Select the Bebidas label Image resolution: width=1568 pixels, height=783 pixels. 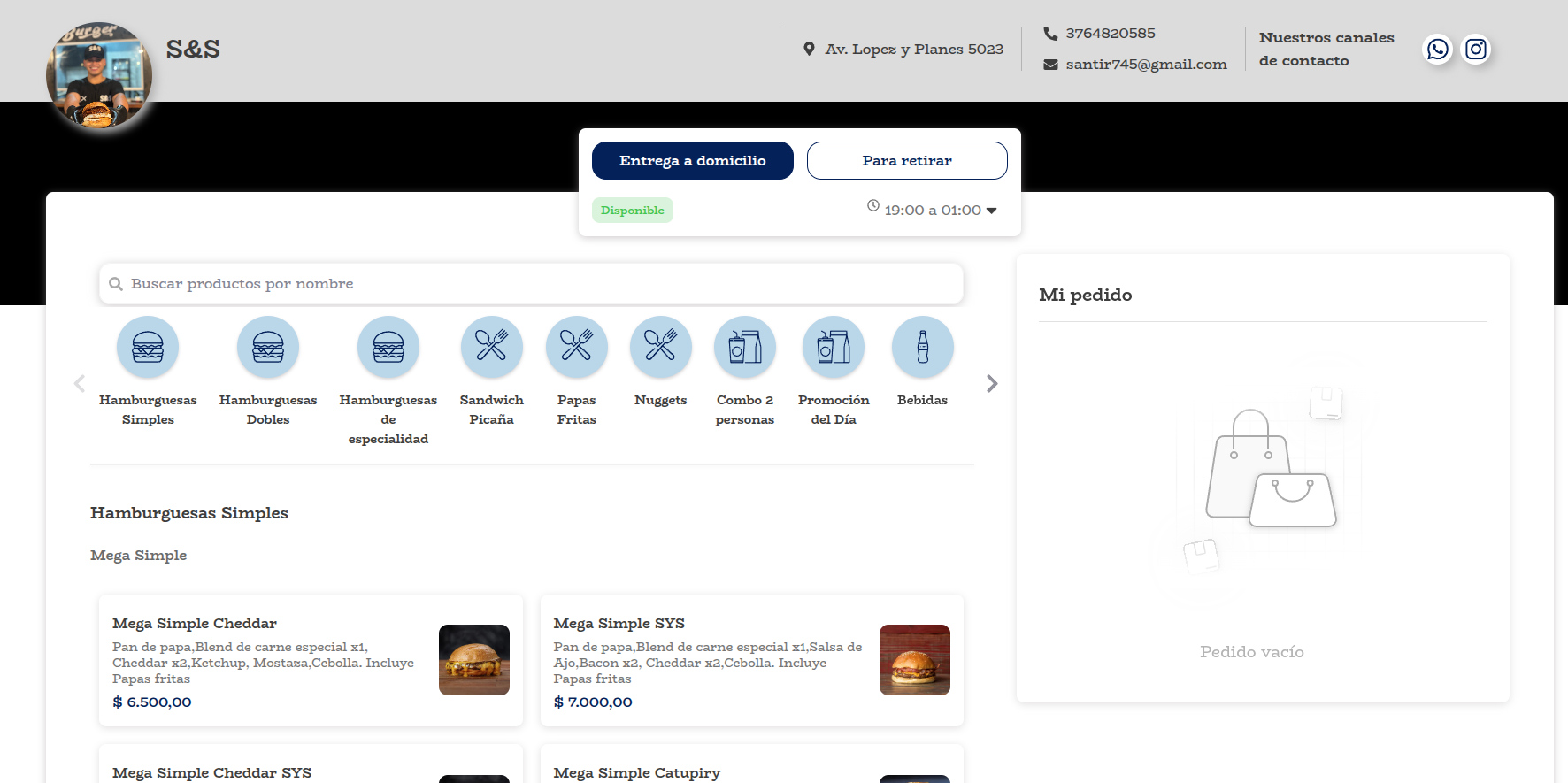[x=923, y=400]
